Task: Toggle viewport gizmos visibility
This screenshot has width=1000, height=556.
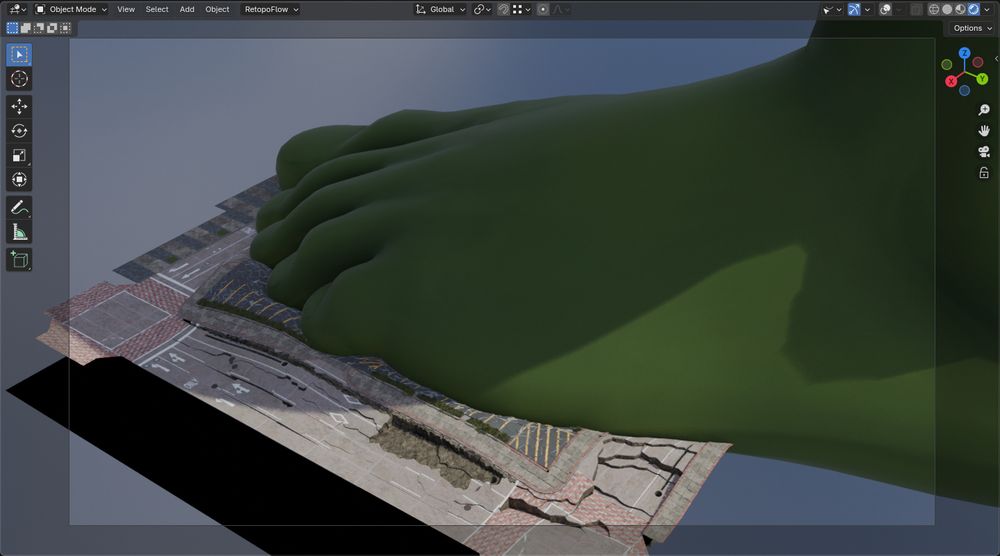Action: click(854, 10)
